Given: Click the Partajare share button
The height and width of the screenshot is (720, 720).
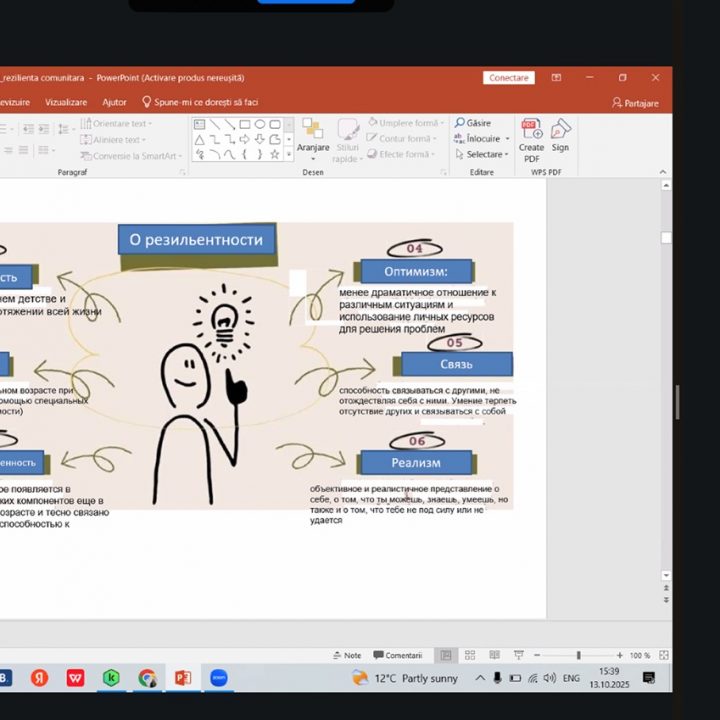Looking at the screenshot, I should point(636,103).
